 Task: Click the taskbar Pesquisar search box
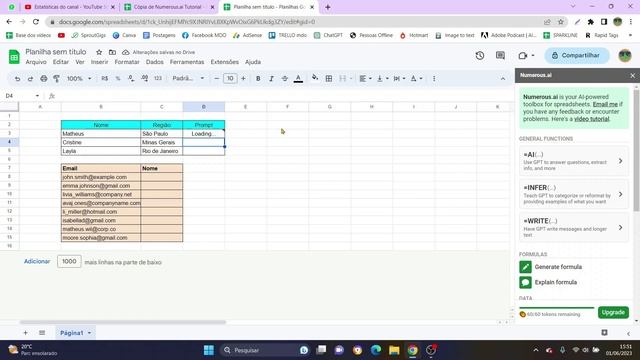tap(265, 350)
